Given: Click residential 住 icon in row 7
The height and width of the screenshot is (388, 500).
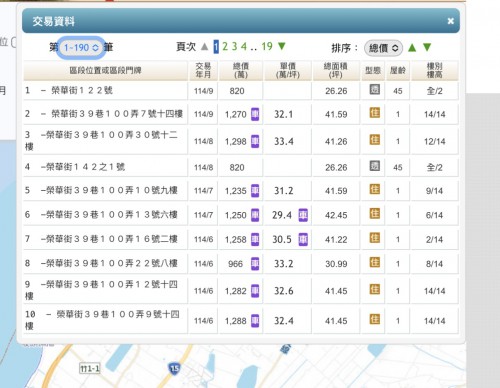Looking at the screenshot, I should tap(375, 238).
